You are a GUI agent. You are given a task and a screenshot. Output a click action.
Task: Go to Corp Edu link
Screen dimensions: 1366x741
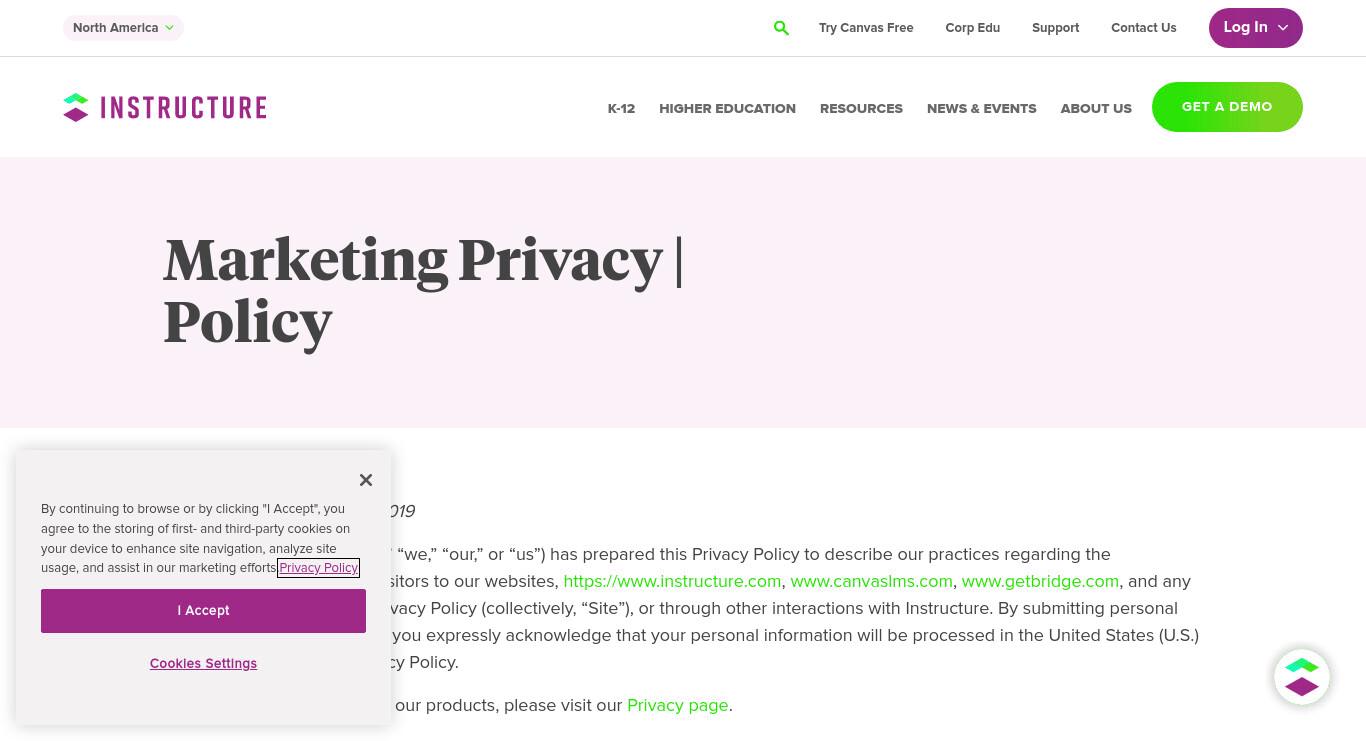coord(972,28)
